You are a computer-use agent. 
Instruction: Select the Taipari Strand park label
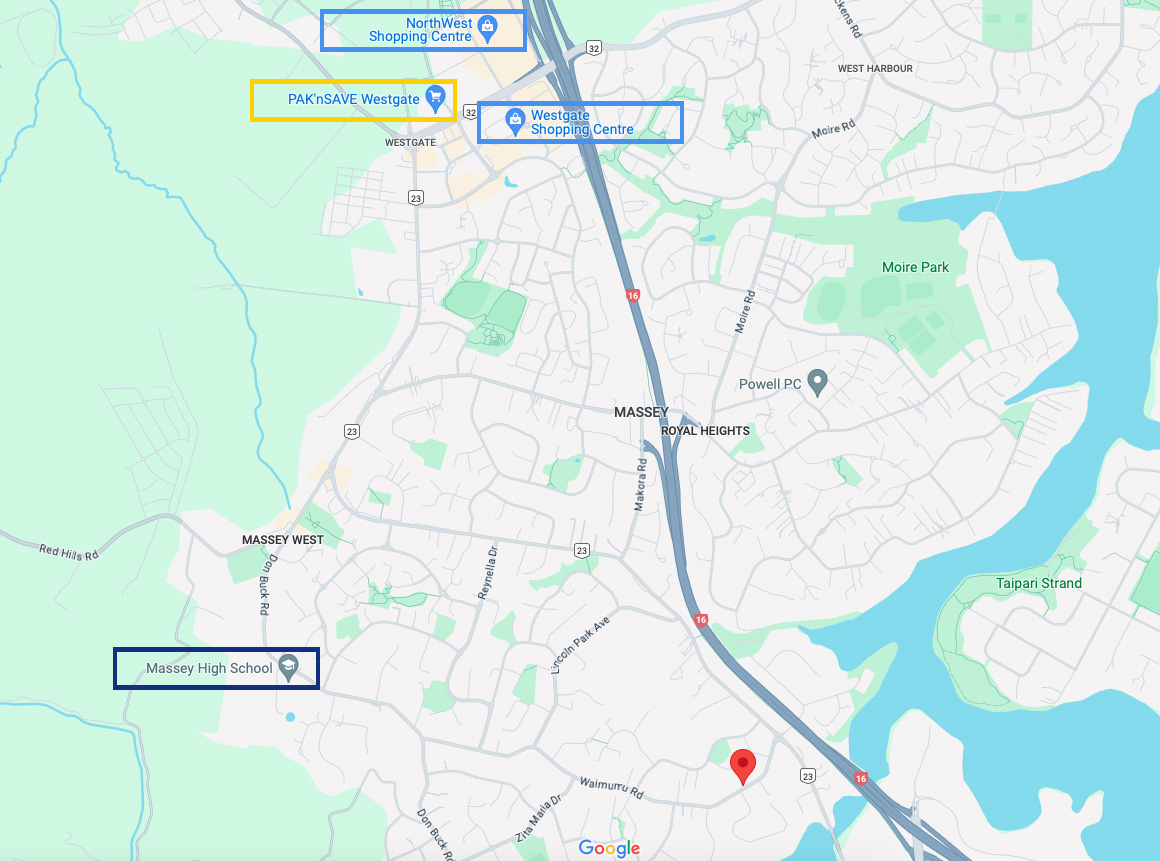(1039, 583)
